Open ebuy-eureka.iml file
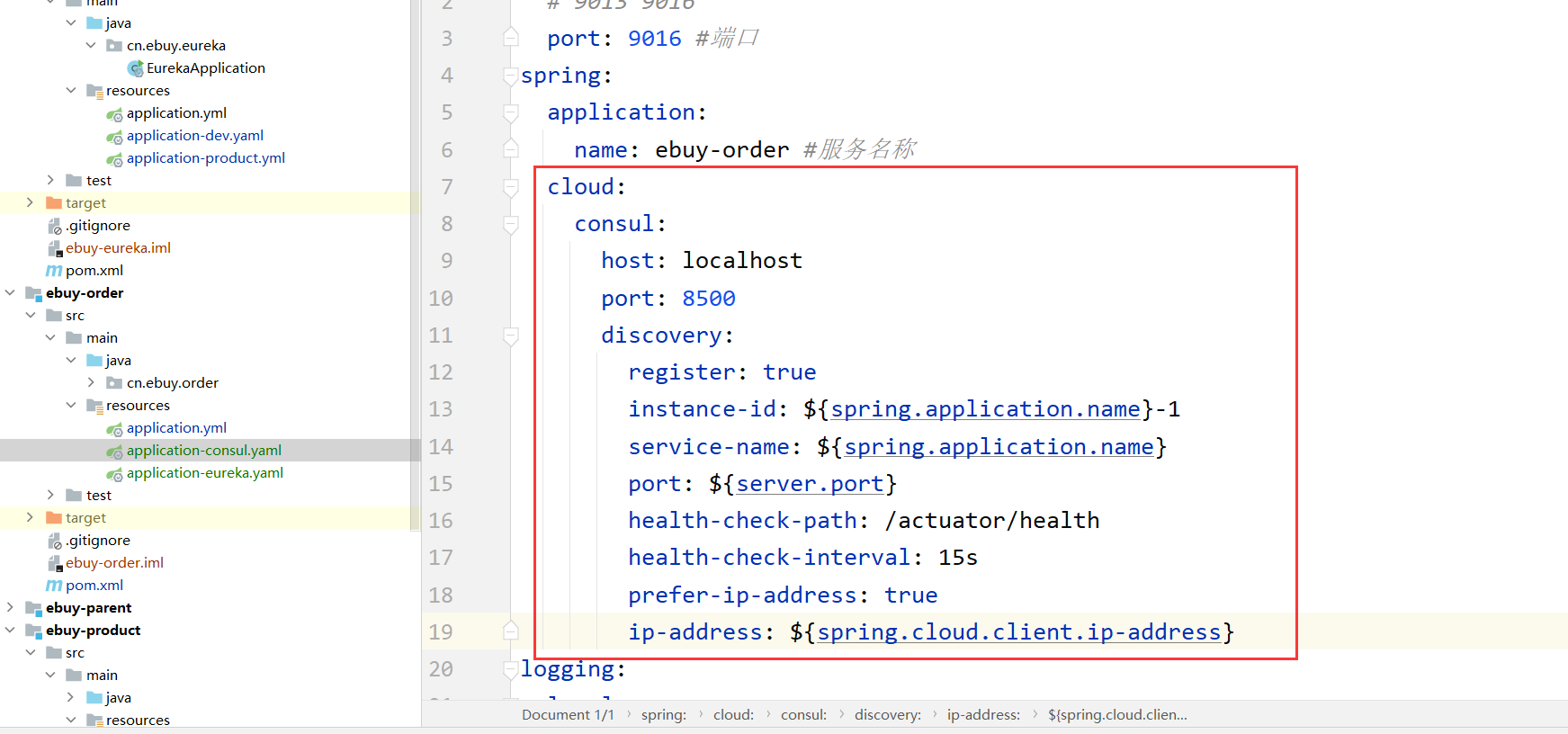Viewport: 1568px width, 734px height. [x=118, y=248]
